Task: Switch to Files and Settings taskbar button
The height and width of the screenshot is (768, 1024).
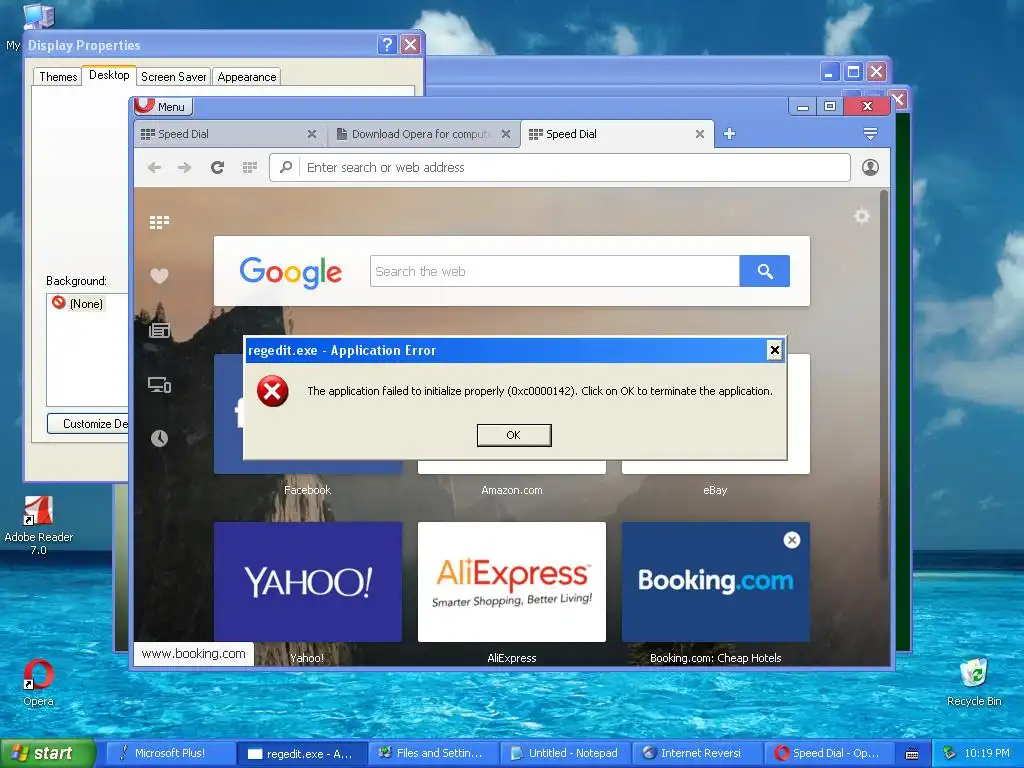Action: tap(434, 753)
